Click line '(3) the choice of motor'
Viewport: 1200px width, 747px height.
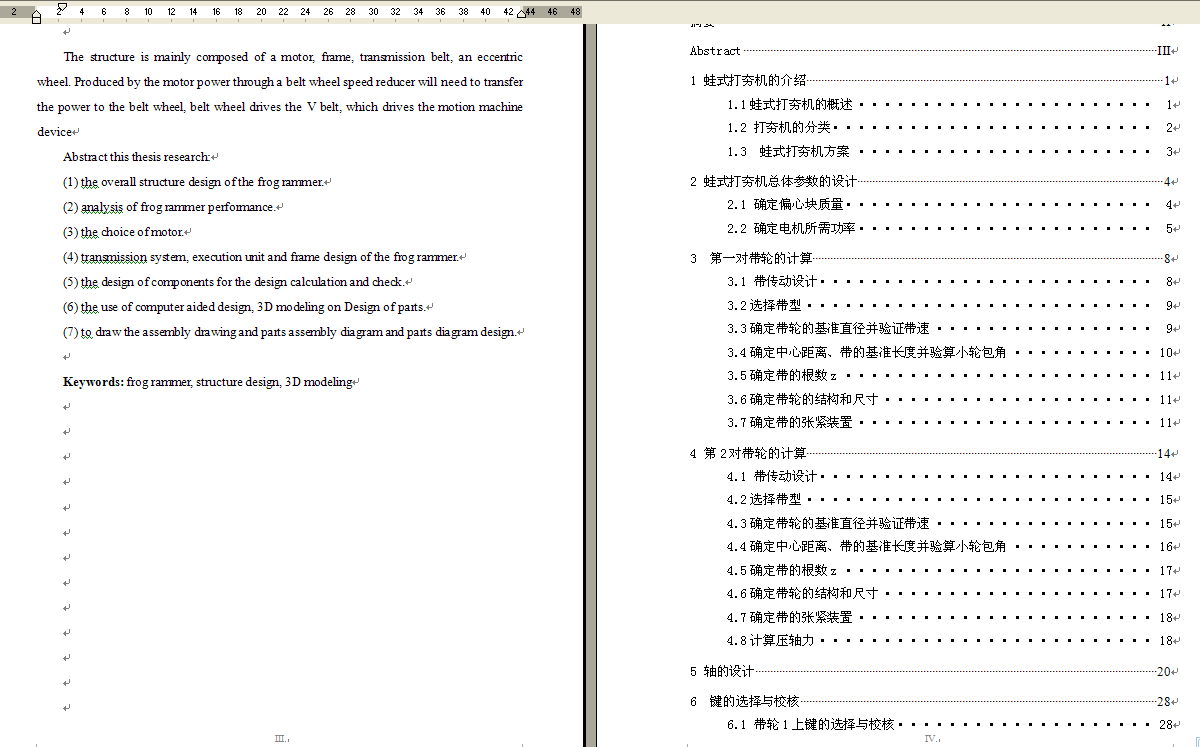pyautogui.click(x=124, y=232)
